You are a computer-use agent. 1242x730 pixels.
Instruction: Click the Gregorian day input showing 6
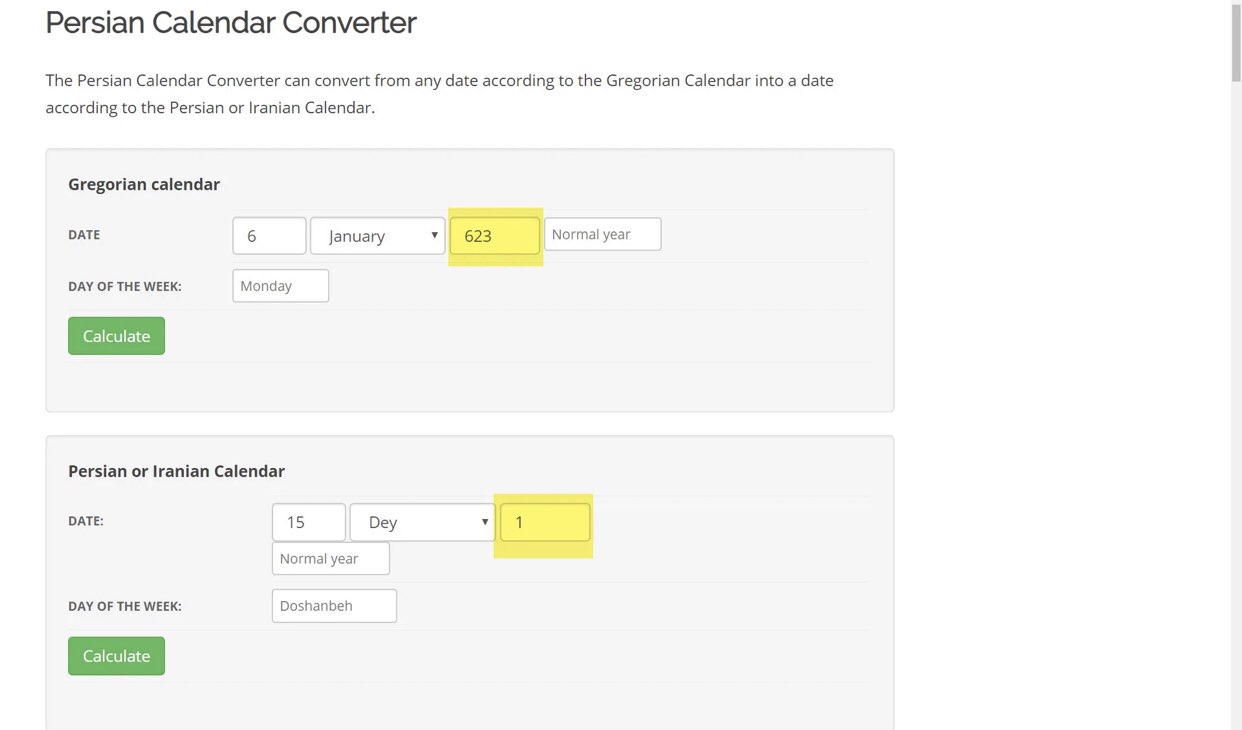(269, 236)
